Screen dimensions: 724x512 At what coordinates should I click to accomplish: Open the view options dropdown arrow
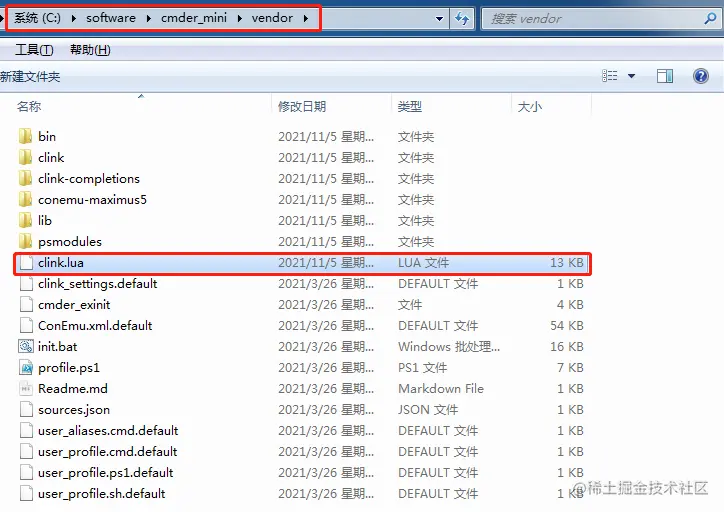(x=631, y=76)
